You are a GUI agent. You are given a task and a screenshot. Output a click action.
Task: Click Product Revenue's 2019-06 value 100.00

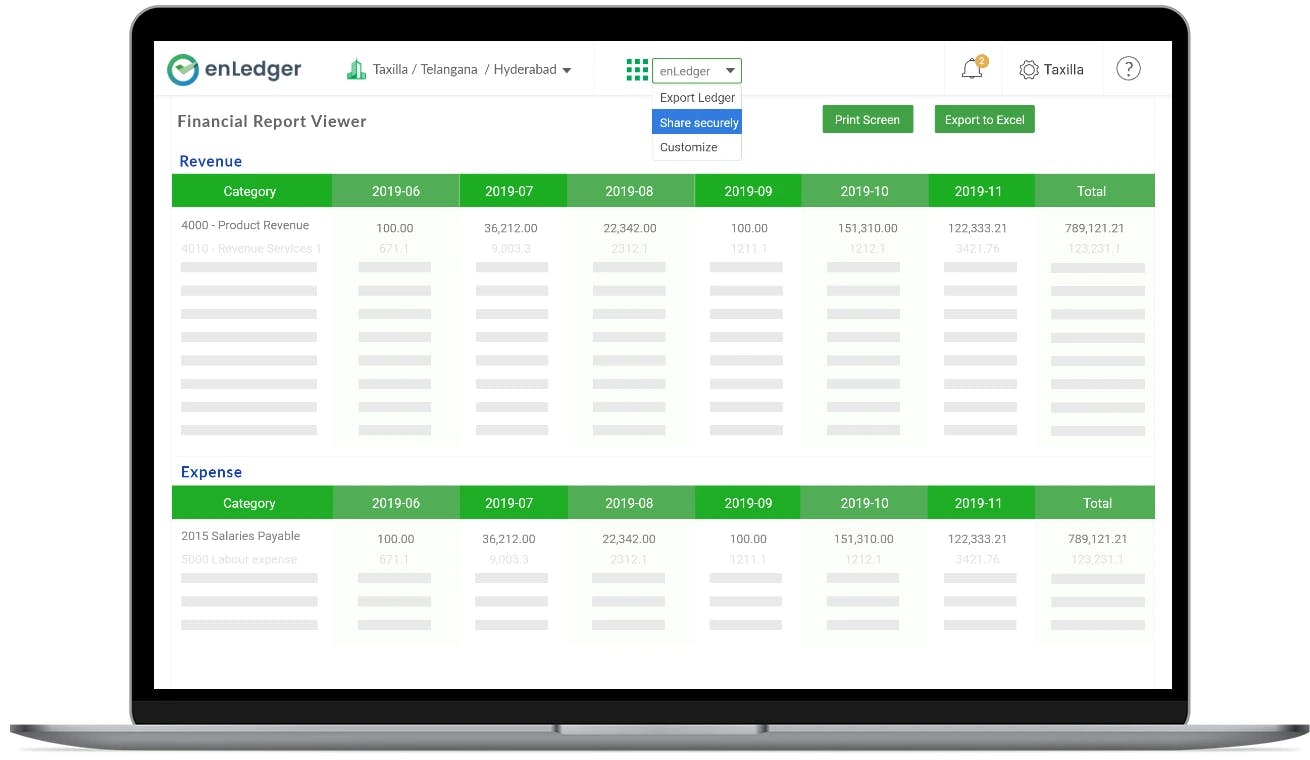(x=395, y=228)
